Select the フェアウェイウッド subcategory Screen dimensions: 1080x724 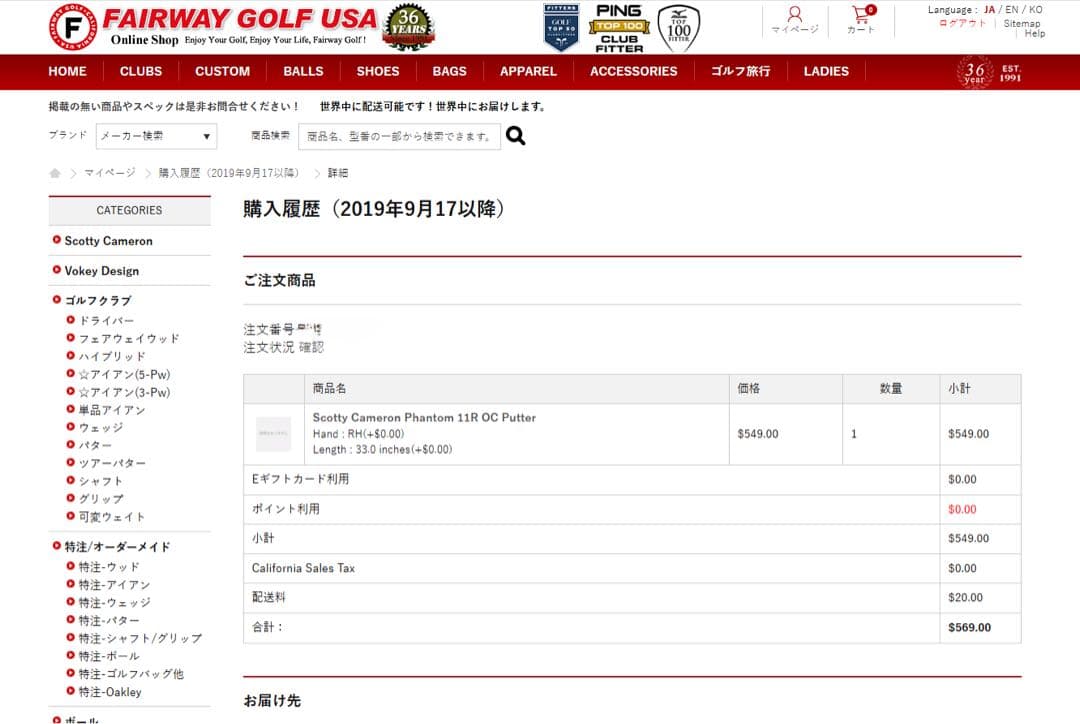(129, 338)
